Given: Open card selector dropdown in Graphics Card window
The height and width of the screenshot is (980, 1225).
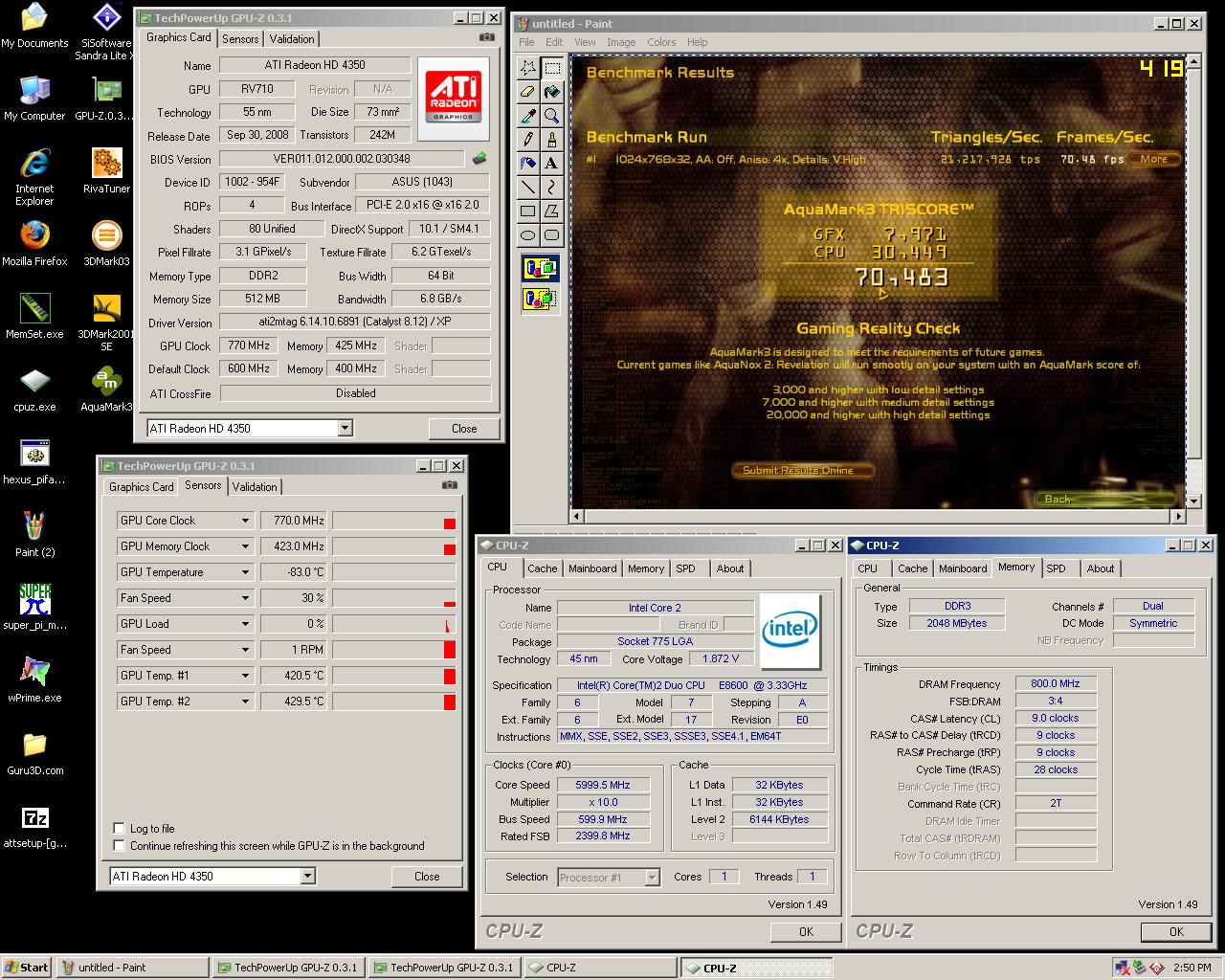Looking at the screenshot, I should (345, 428).
